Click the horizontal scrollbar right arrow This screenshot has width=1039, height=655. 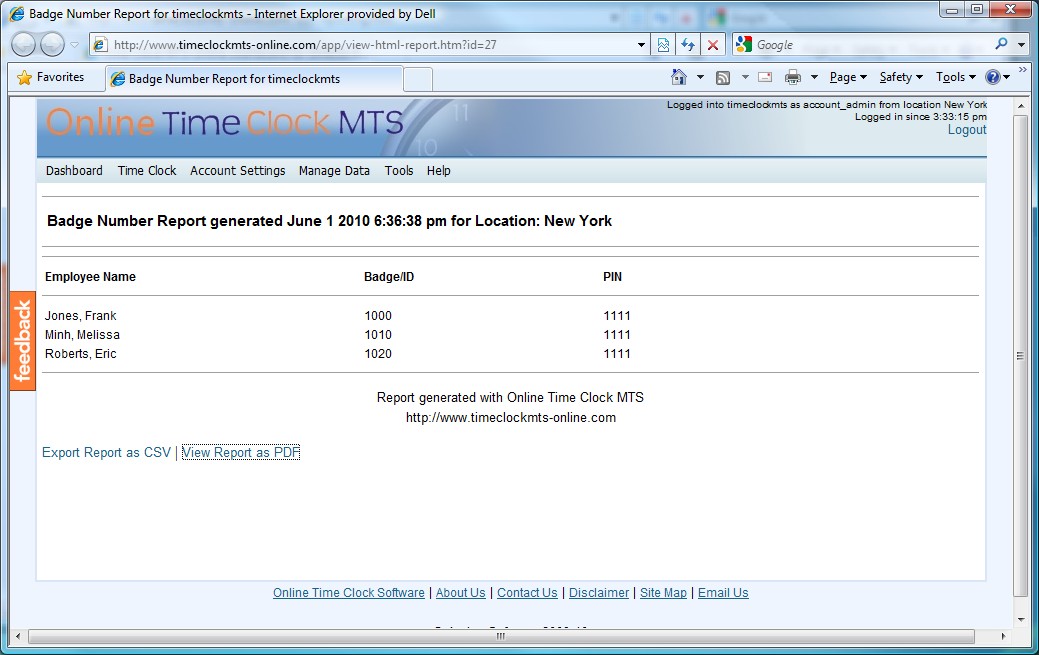[1004, 636]
